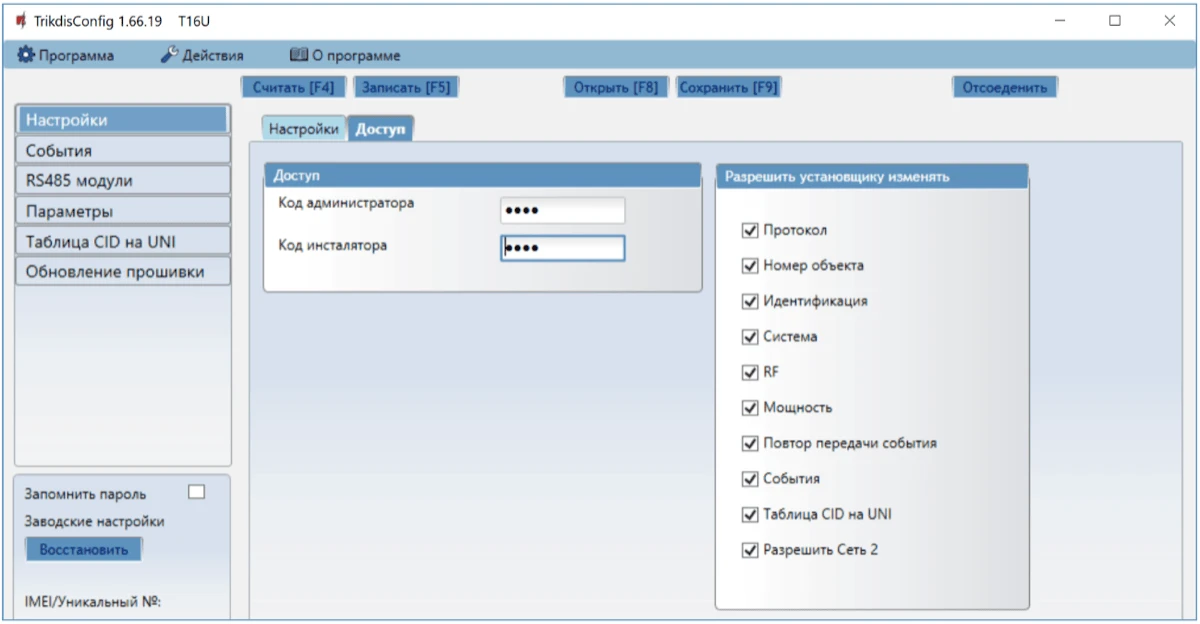
Task: Open the События section in sidebar
Action: pyautogui.click(x=123, y=151)
